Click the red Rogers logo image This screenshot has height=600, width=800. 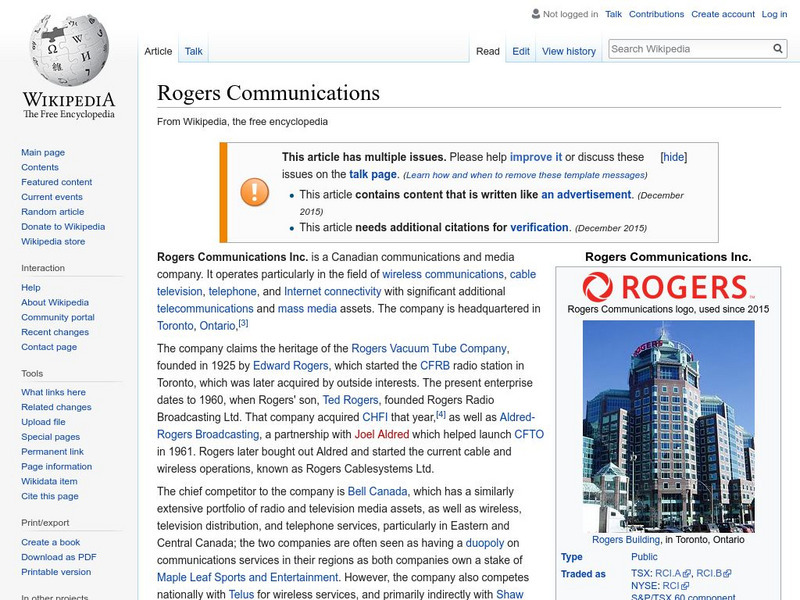(x=668, y=286)
